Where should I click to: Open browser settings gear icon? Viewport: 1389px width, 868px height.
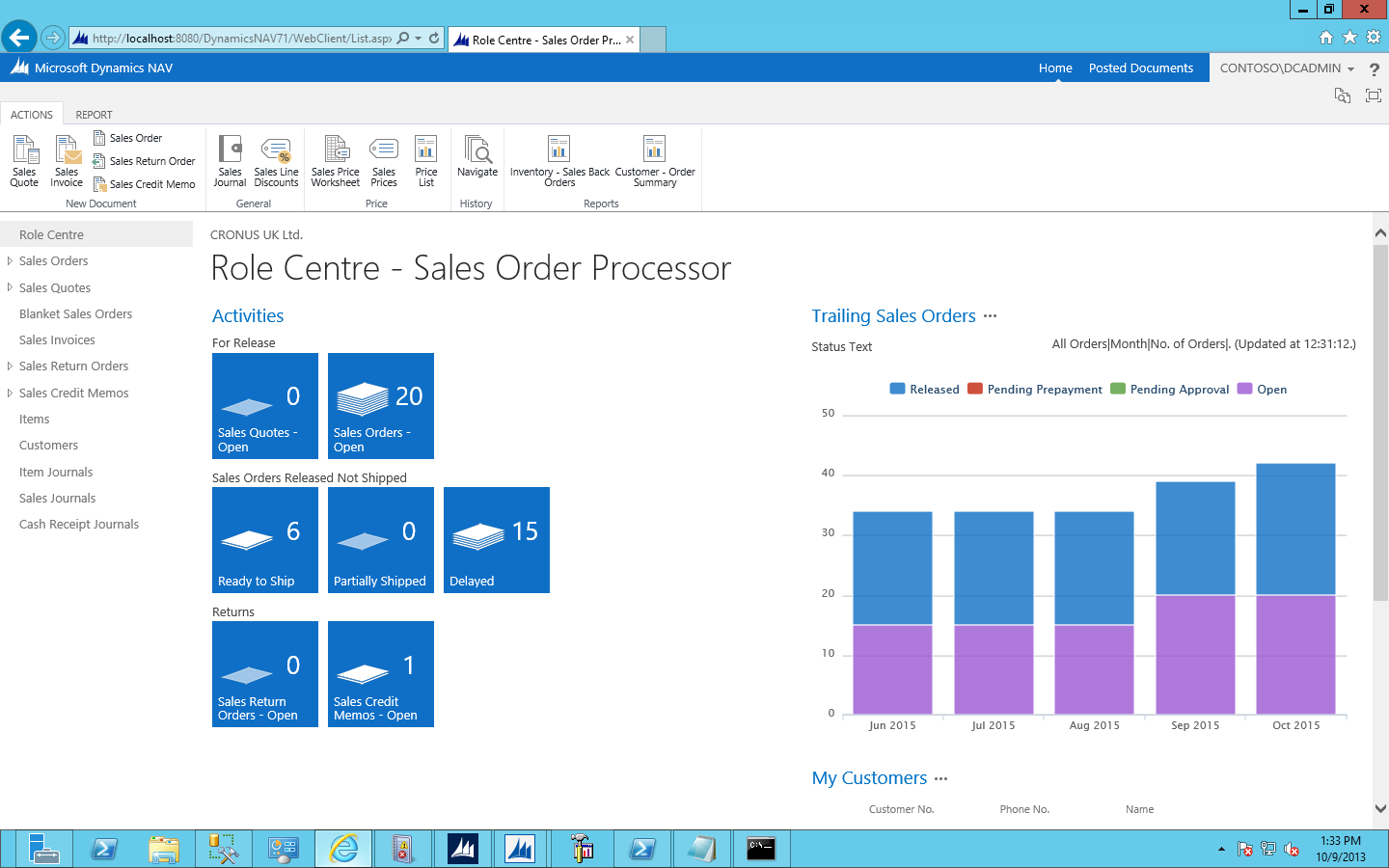coord(1374,37)
